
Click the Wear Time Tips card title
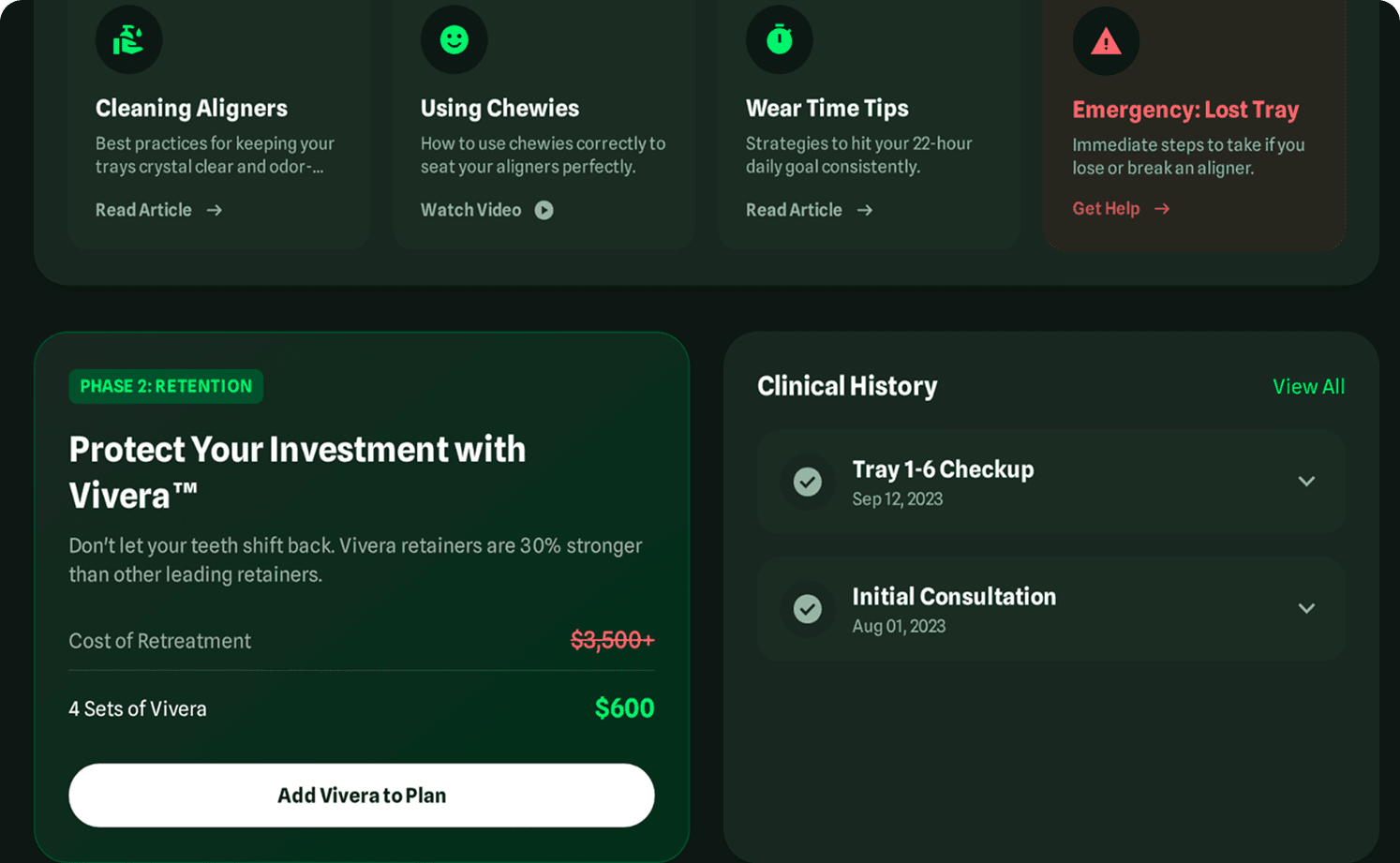[827, 109]
